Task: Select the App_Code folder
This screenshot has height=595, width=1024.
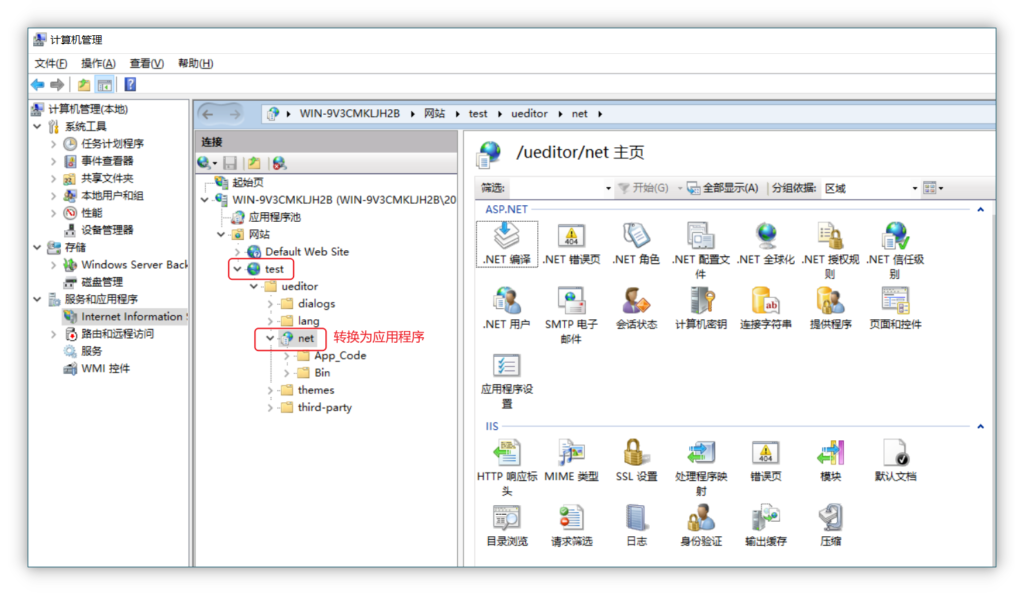Action: 340,356
